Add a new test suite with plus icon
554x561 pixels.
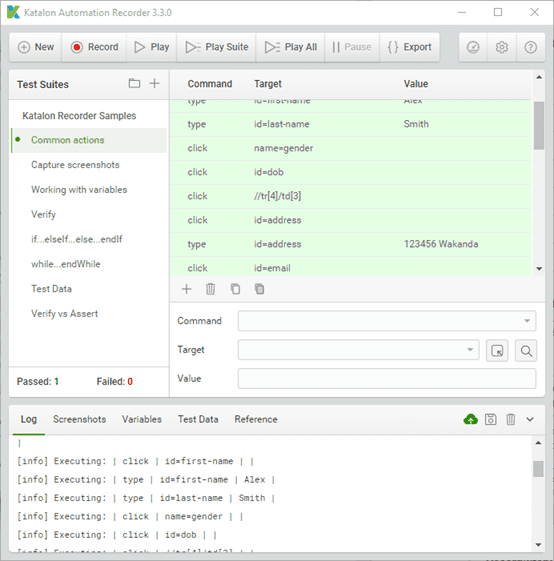pyautogui.click(x=154, y=83)
